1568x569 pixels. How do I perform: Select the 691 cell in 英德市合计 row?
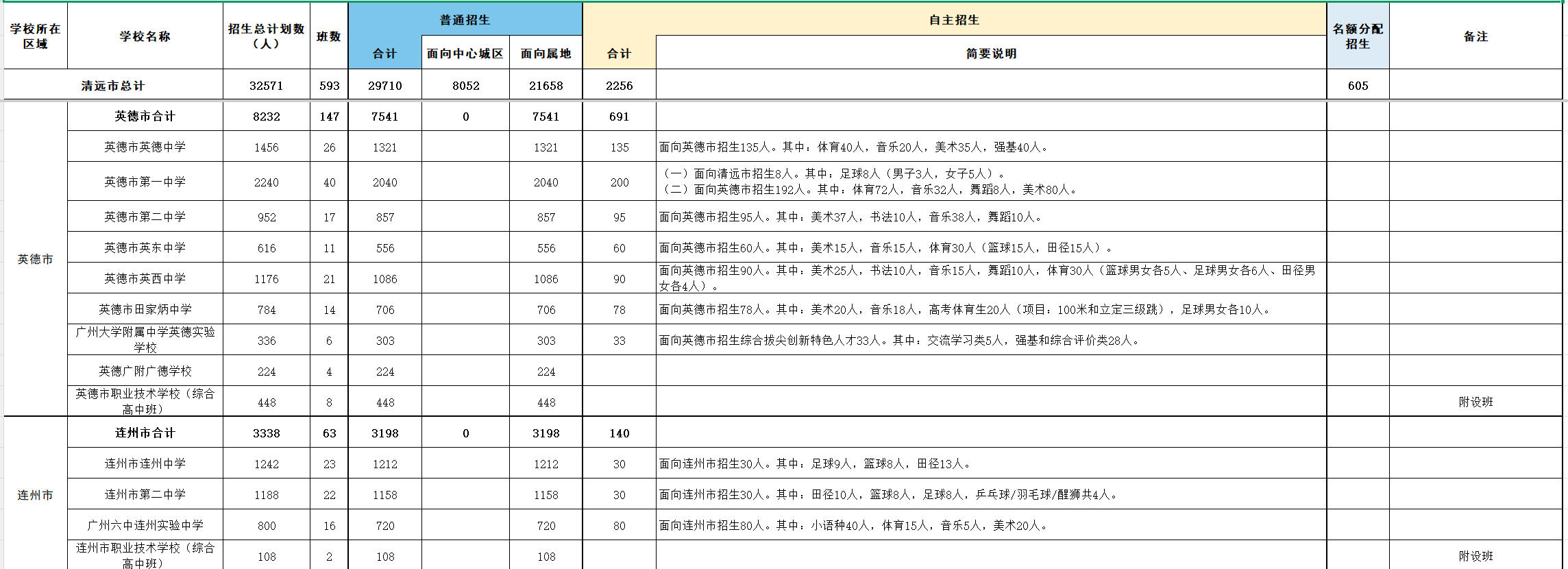(x=620, y=117)
